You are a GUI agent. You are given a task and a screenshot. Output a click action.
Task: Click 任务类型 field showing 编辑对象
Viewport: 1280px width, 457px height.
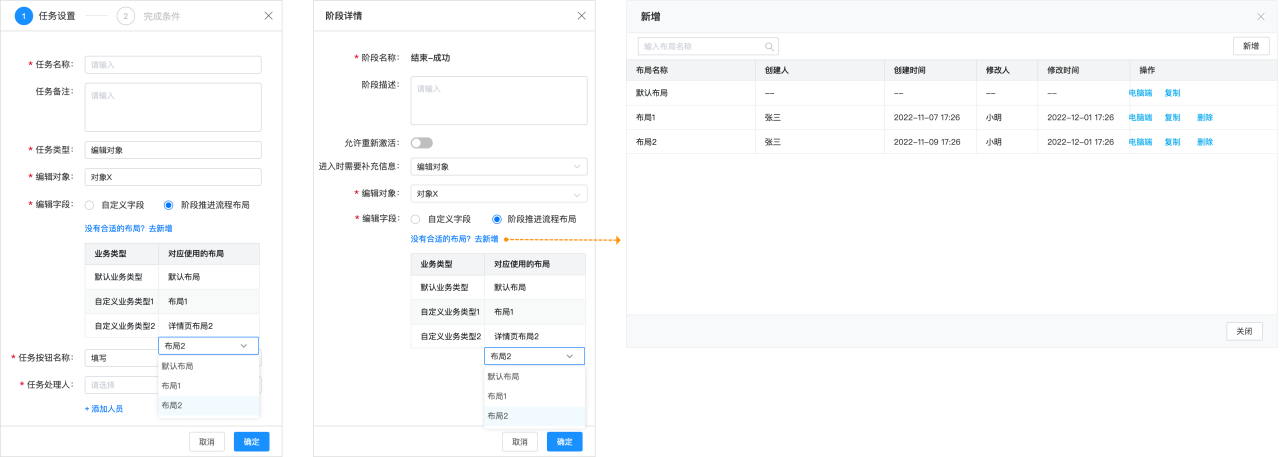click(173, 150)
